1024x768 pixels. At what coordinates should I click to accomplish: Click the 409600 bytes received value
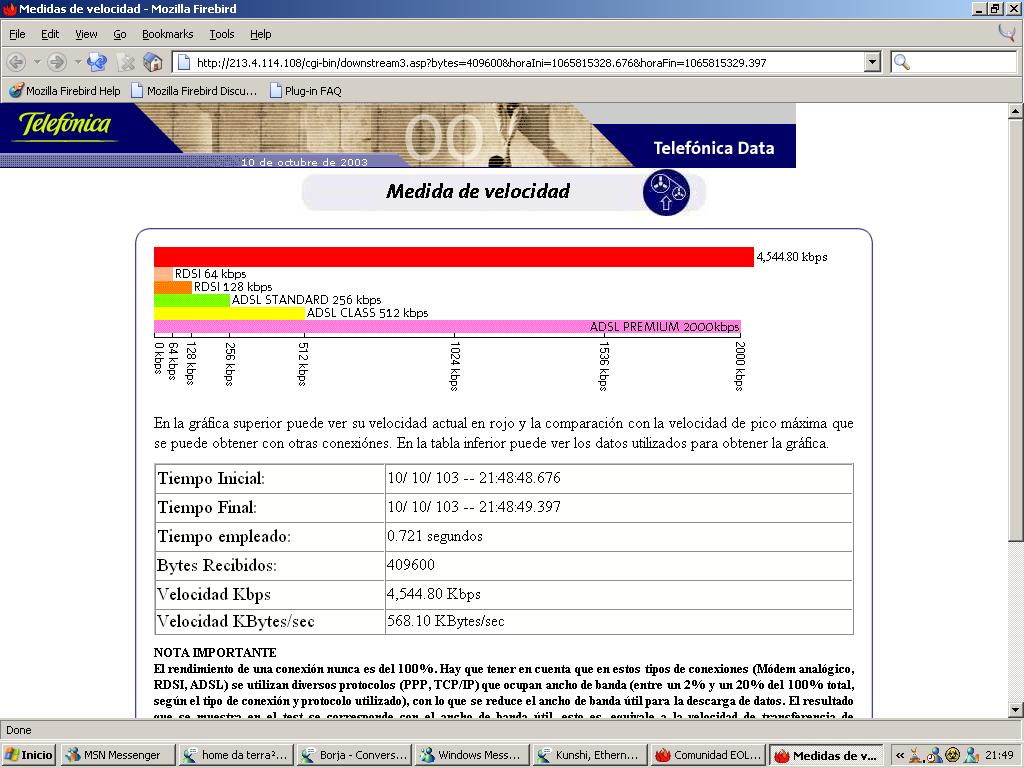pos(411,565)
